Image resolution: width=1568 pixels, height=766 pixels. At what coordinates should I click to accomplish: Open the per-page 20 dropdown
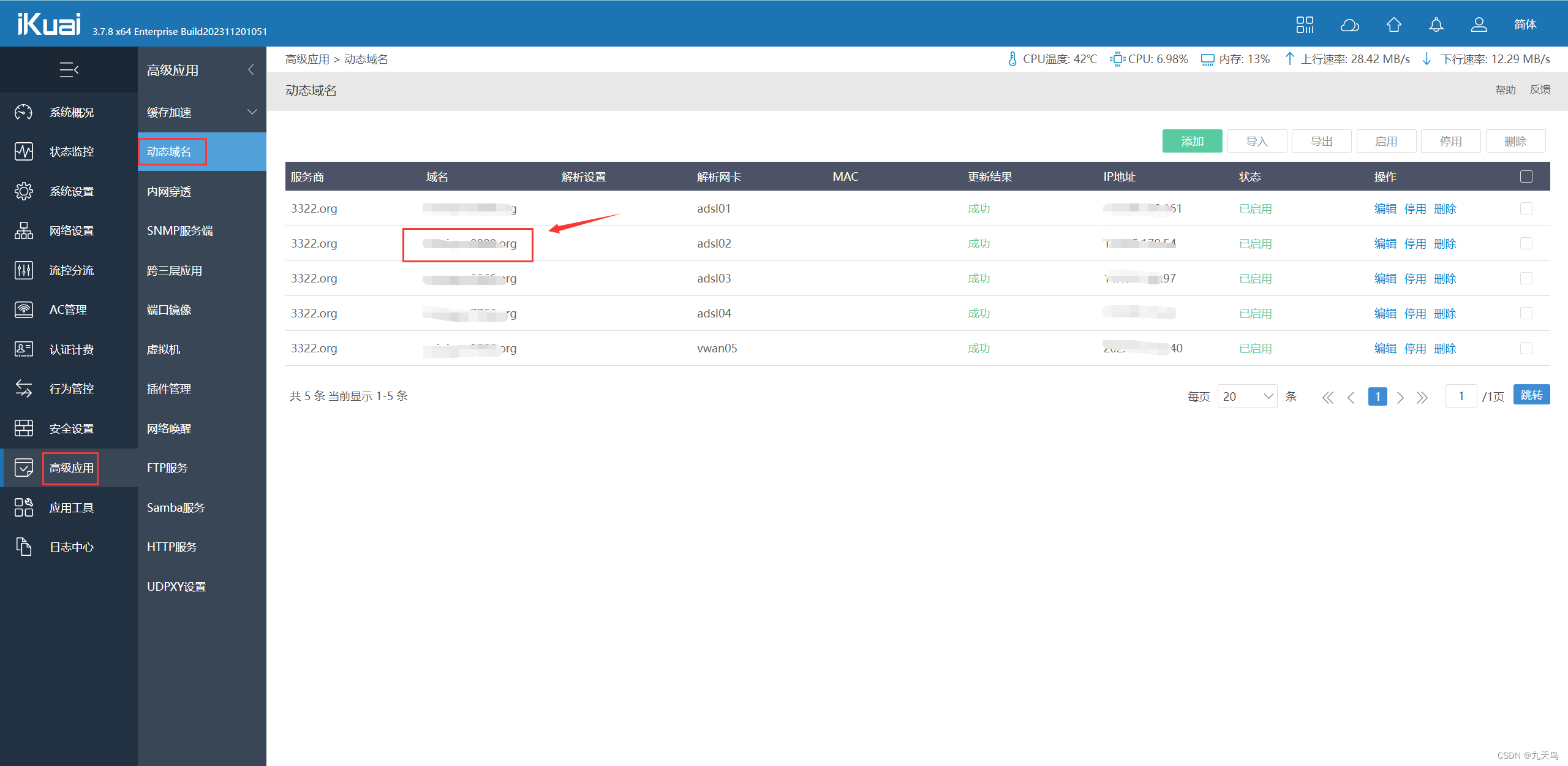coord(1246,396)
